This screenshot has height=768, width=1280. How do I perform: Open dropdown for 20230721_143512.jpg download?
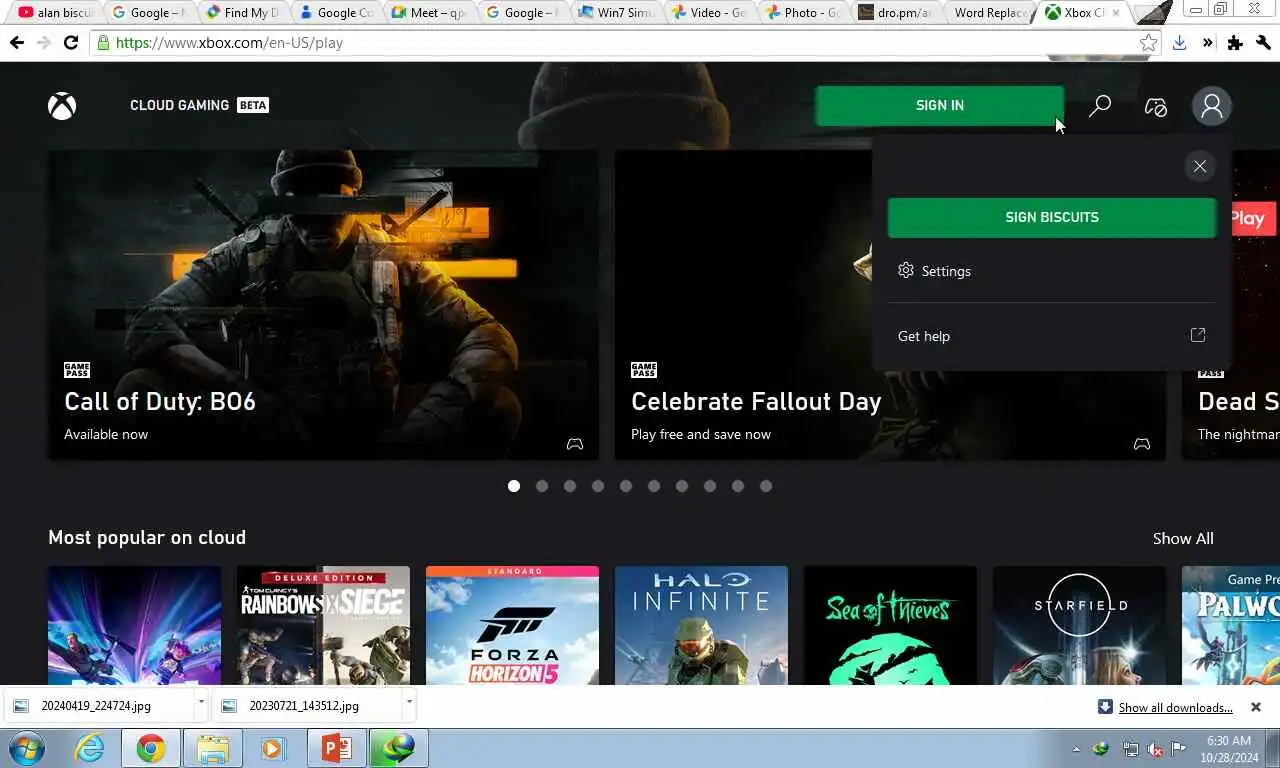coord(409,703)
